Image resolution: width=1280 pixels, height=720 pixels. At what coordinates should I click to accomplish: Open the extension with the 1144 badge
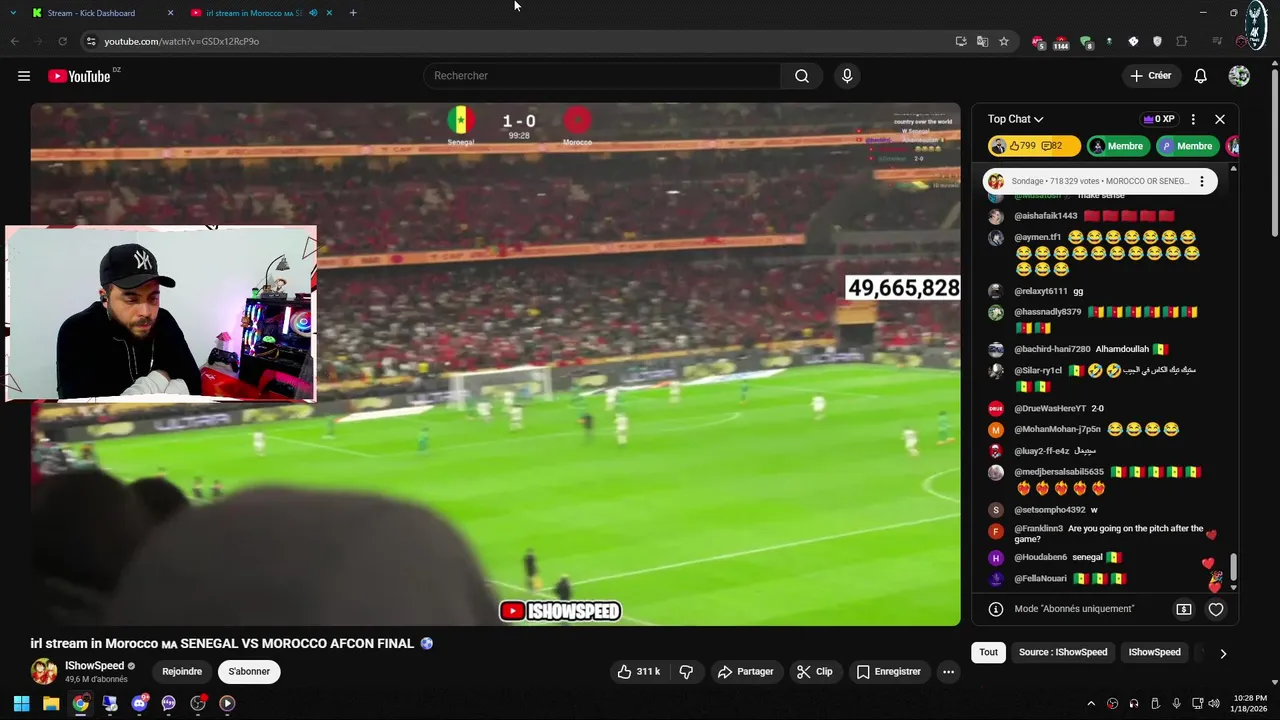(x=1061, y=42)
